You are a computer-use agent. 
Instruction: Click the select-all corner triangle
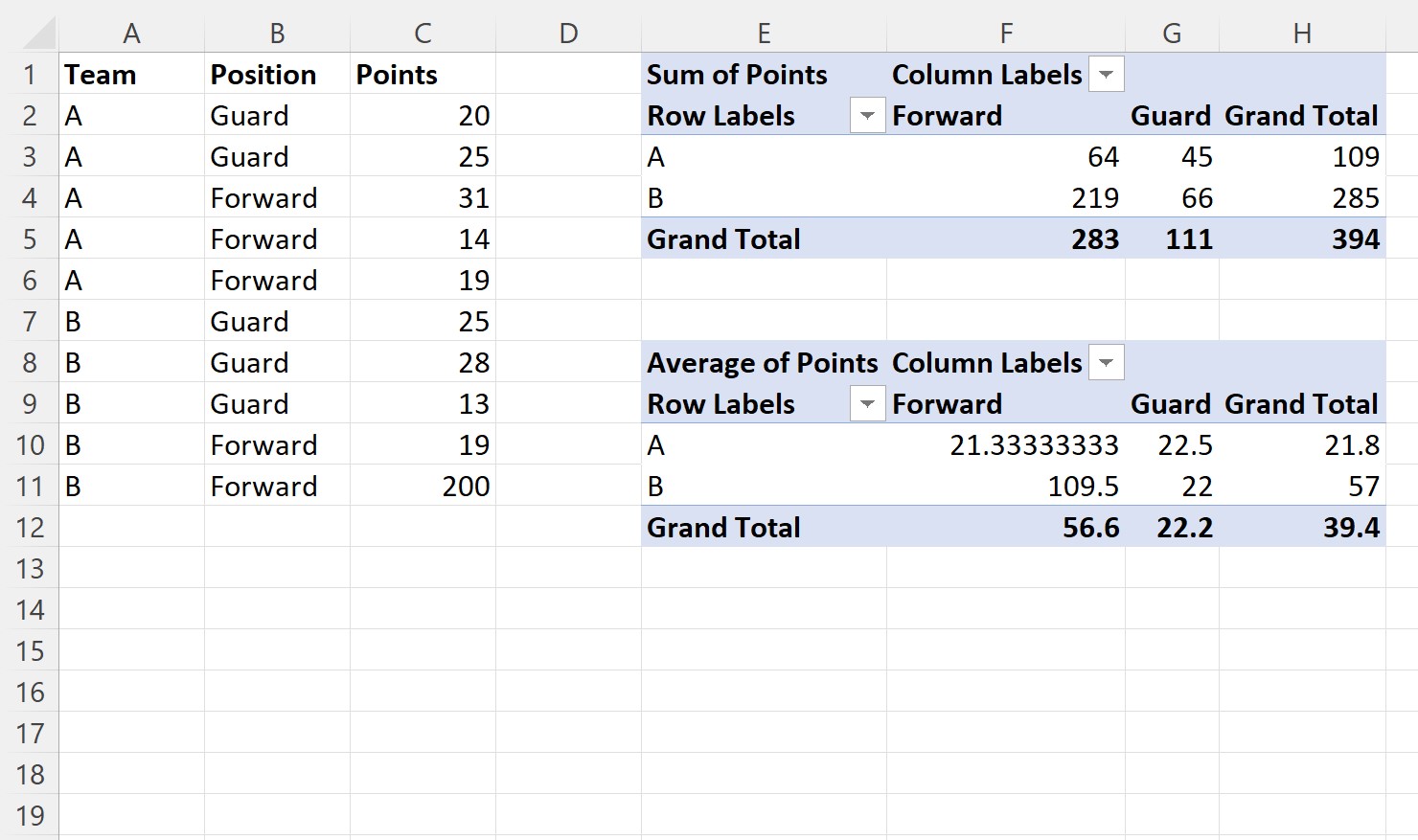pos(38,34)
